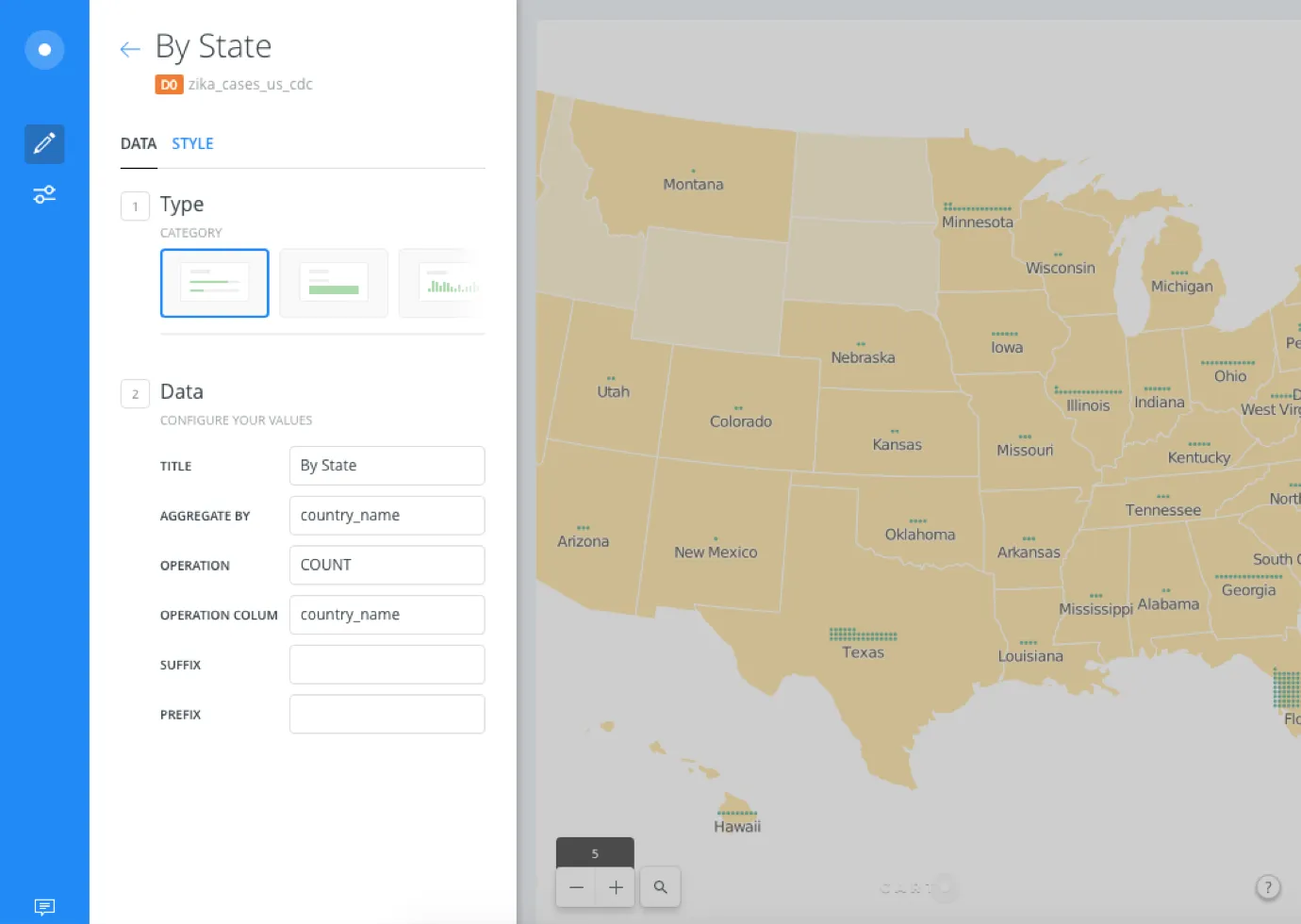Image resolution: width=1301 pixels, height=924 pixels.
Task: Zoom in the map with plus button
Action: [x=616, y=887]
